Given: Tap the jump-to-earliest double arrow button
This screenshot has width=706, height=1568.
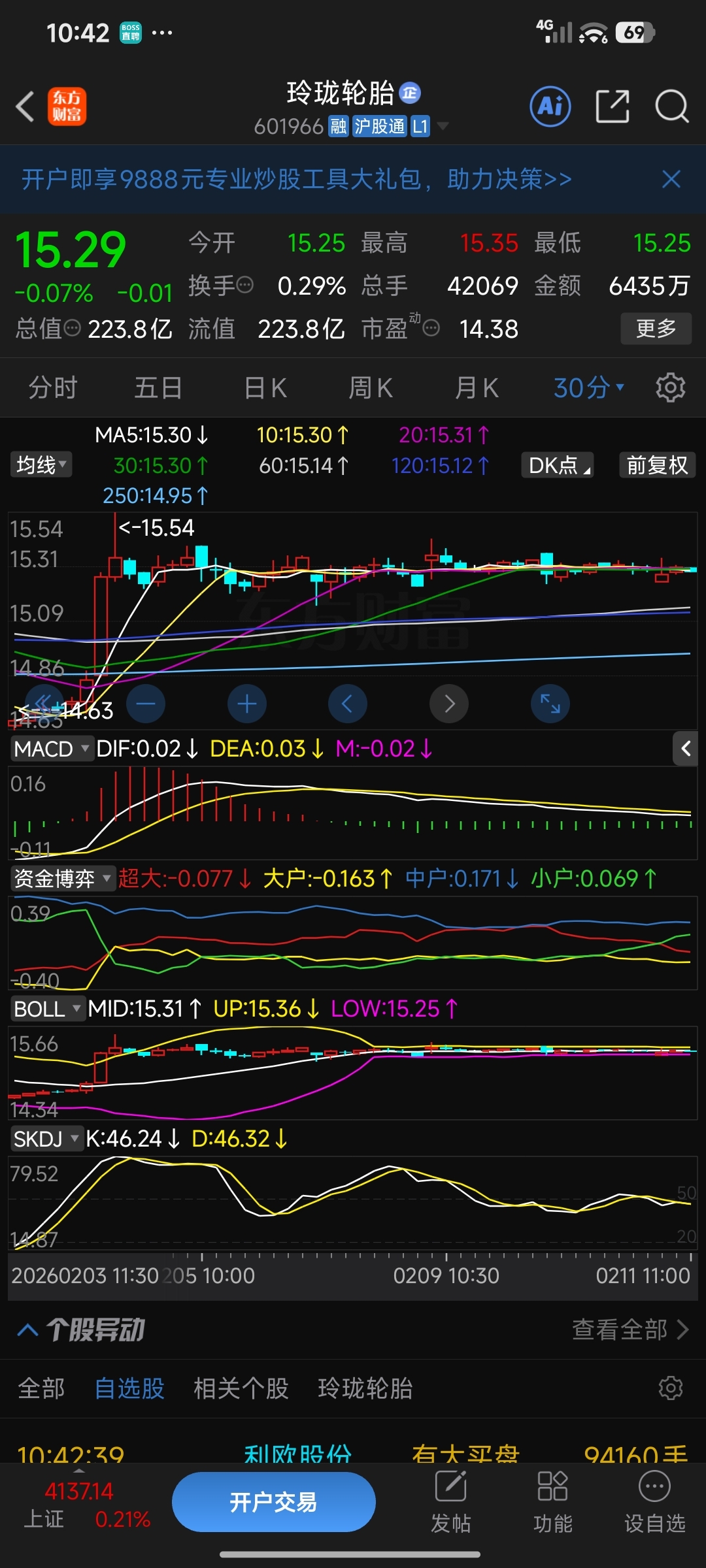Looking at the screenshot, I should click(44, 704).
